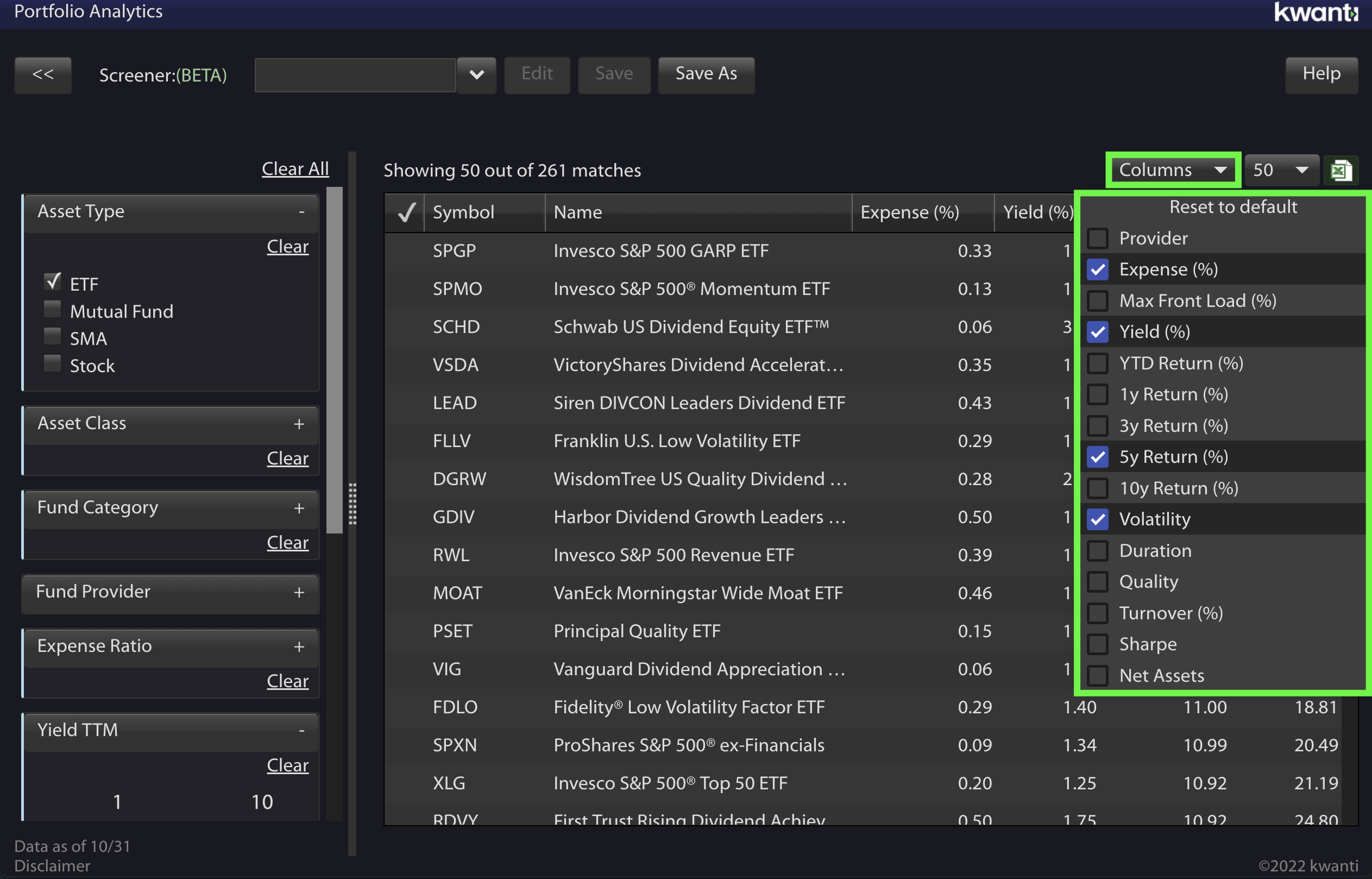Viewport: 1372px width, 879px height.
Task: Open the Disclaimer link
Action: point(52,866)
